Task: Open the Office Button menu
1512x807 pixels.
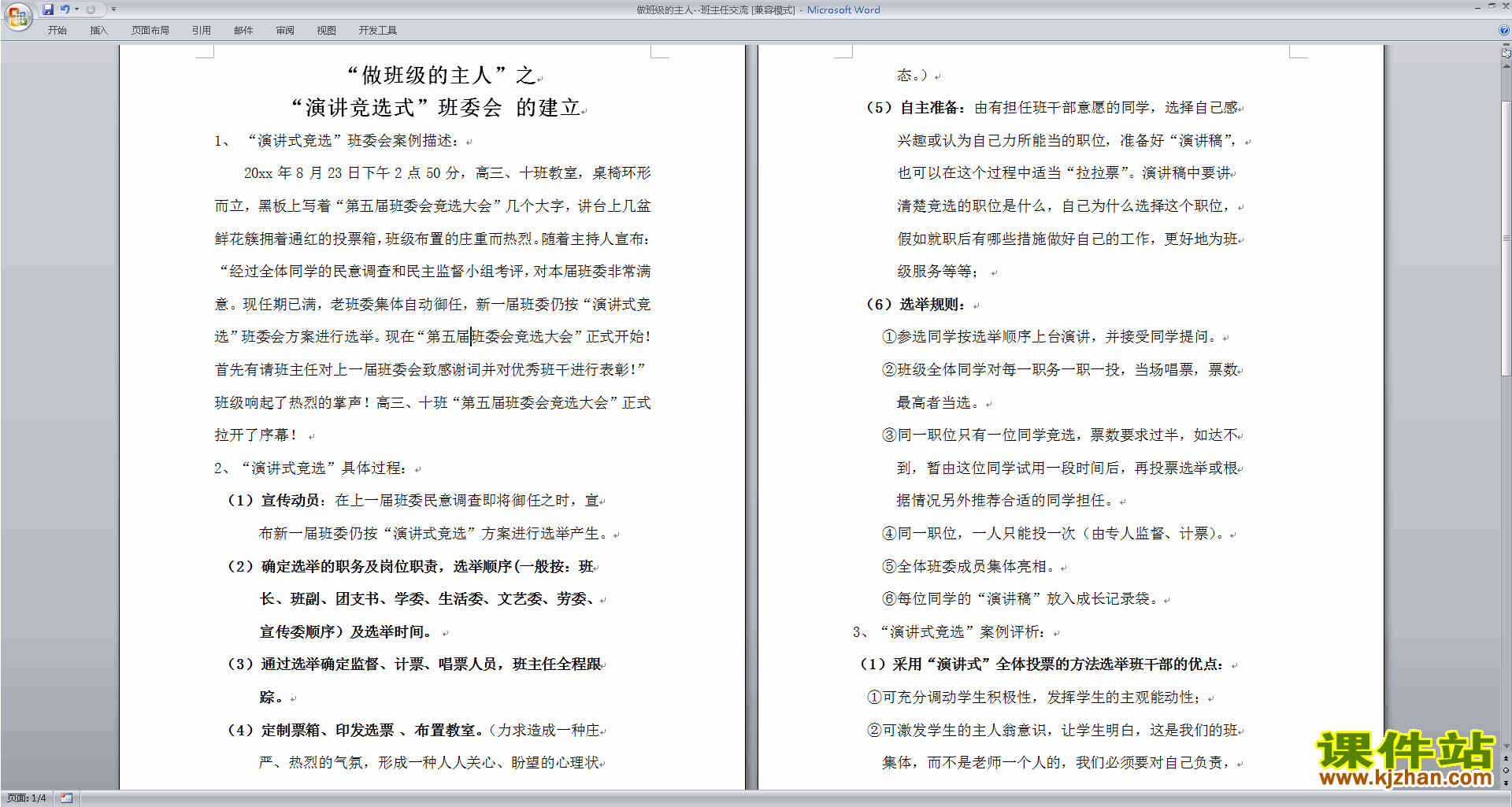Action: pyautogui.click(x=17, y=16)
